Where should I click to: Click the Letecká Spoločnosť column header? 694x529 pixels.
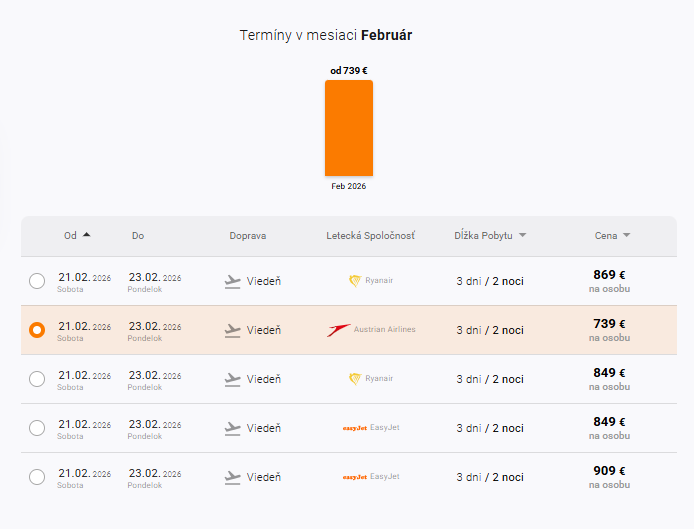coord(370,236)
